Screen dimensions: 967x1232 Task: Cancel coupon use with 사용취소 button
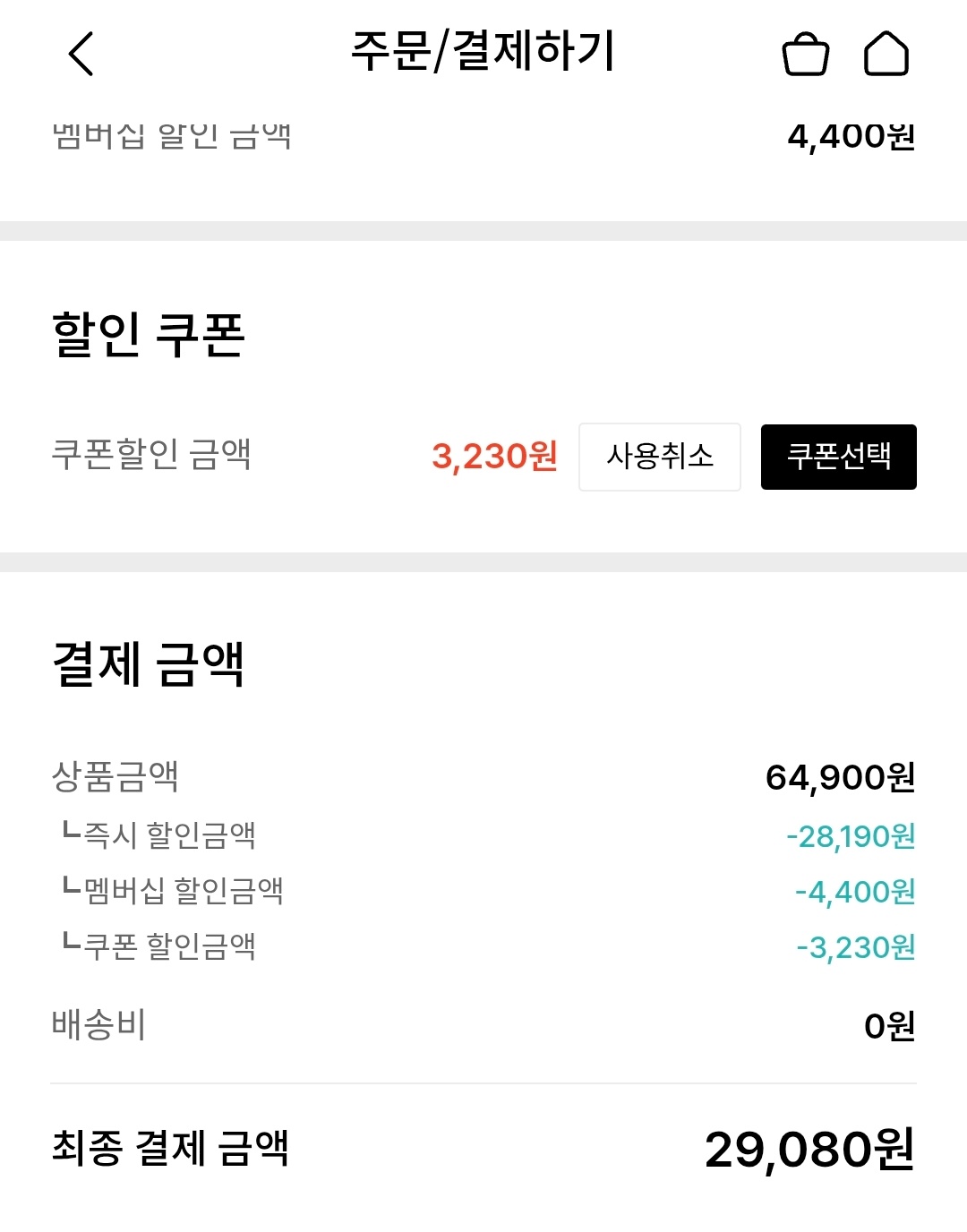(660, 457)
